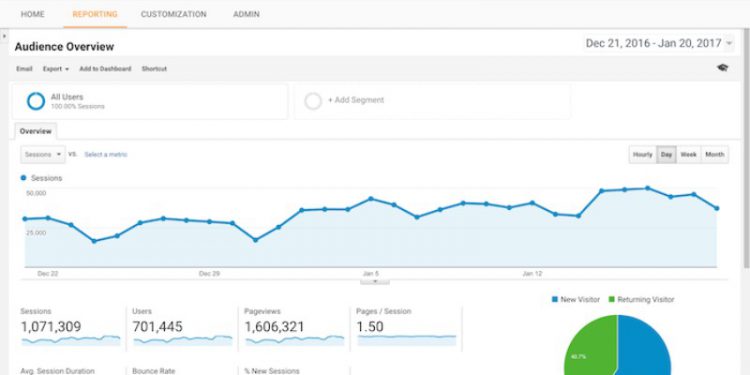
Task: Switch the graph to Day view
Action: coord(666,154)
